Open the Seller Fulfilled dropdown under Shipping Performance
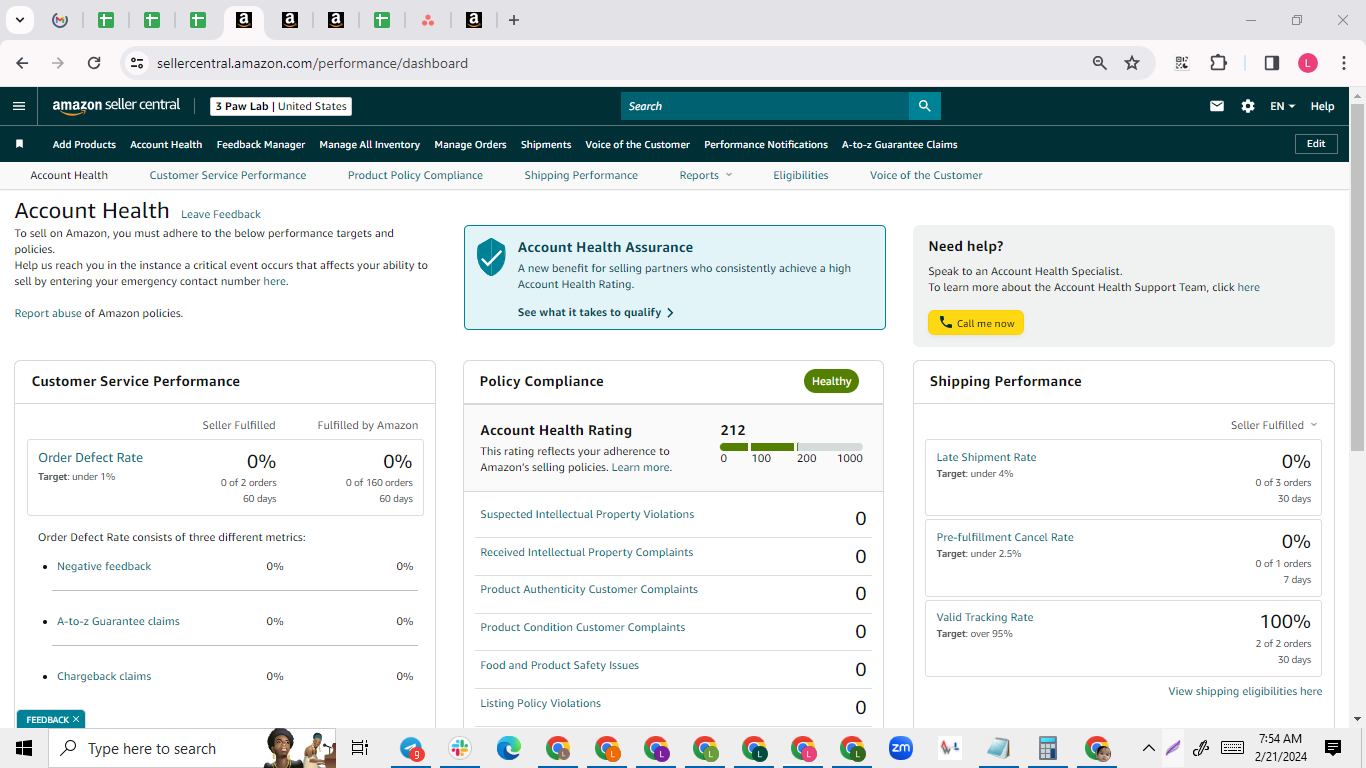 1274,425
